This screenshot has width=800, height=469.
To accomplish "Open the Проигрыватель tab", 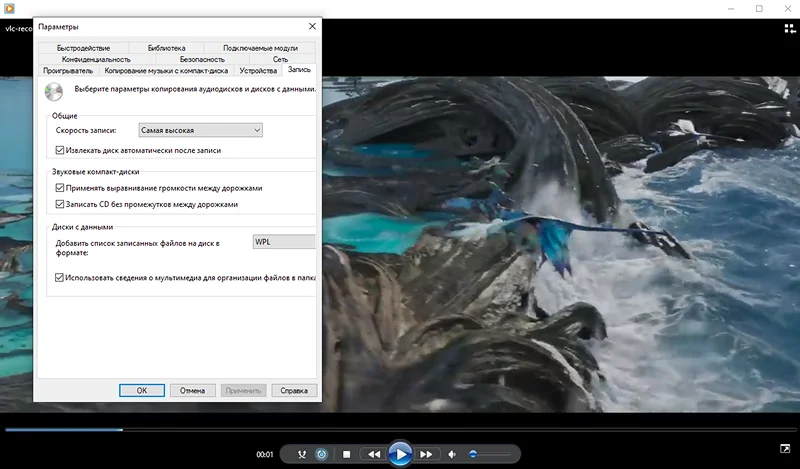I will (68, 71).
